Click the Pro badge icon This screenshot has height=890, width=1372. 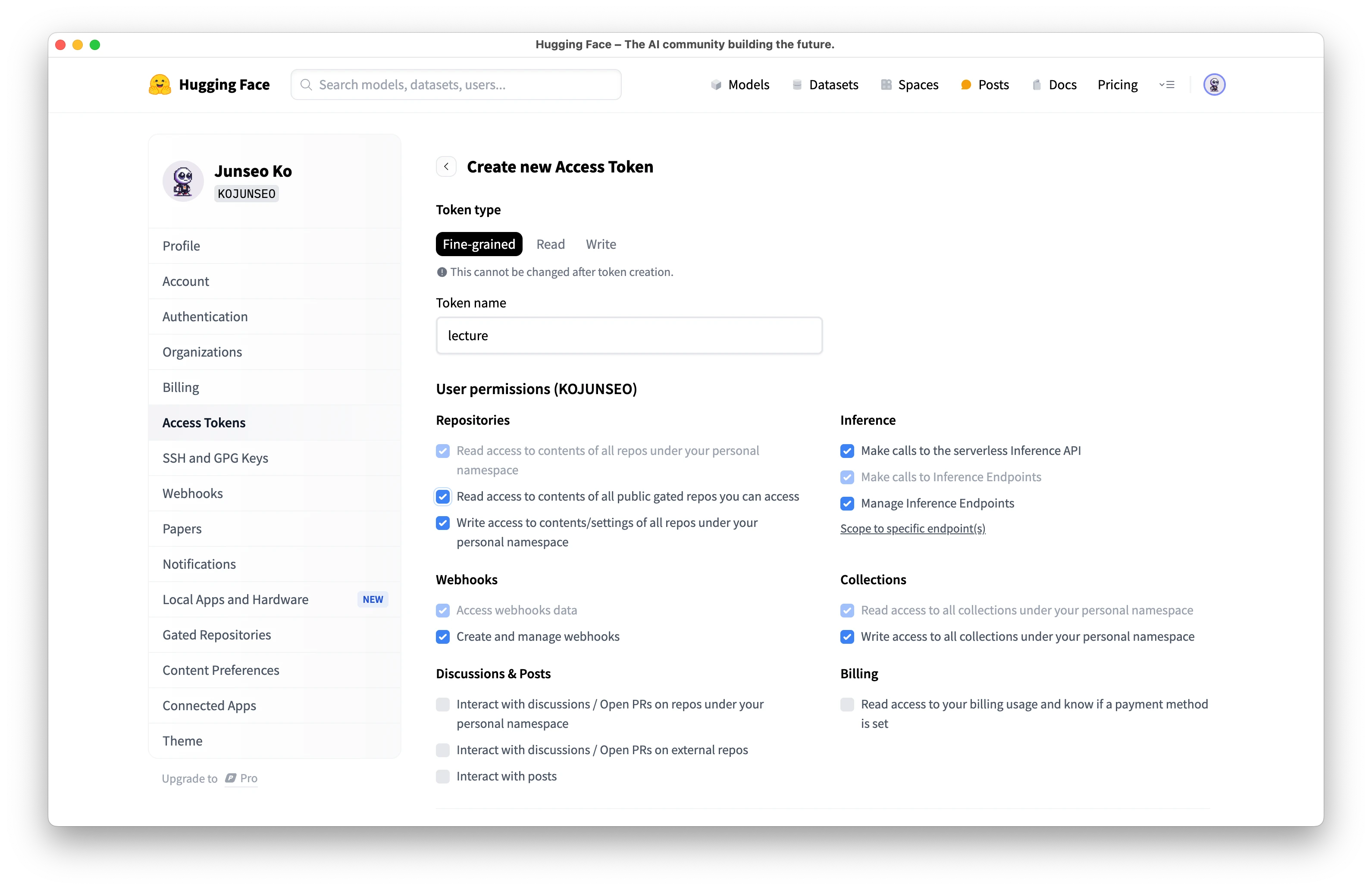(x=231, y=778)
